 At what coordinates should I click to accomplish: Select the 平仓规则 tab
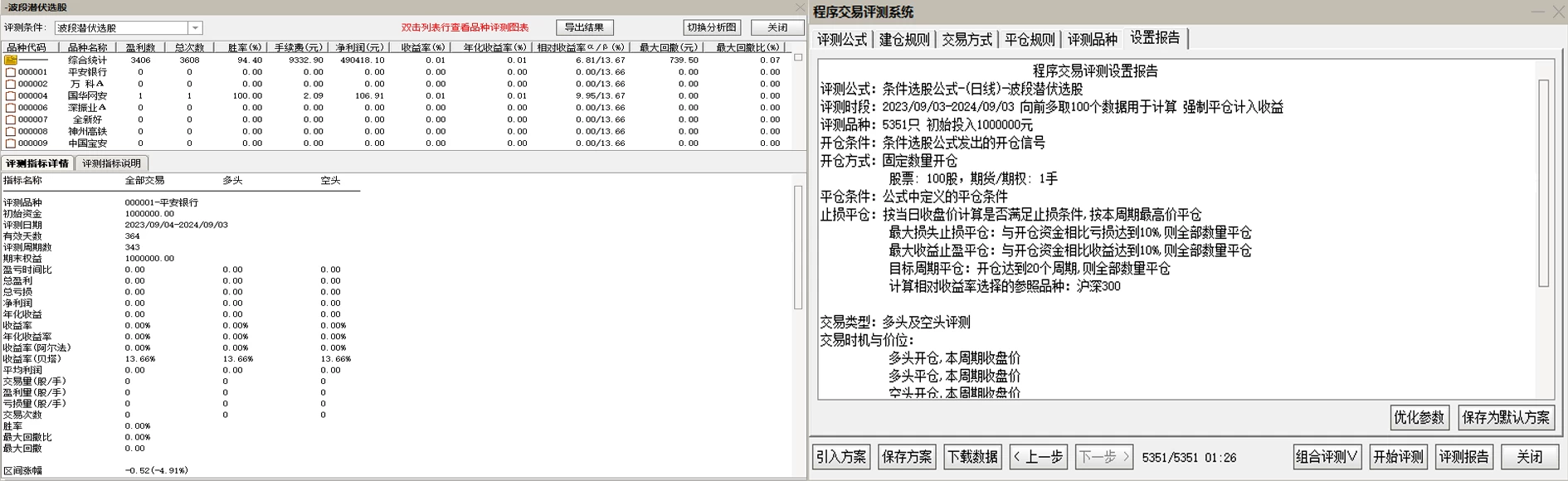[1030, 40]
